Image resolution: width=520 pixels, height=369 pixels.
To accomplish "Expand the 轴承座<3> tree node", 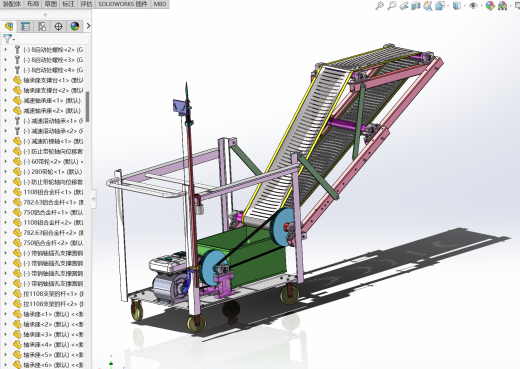I will click(5, 334).
